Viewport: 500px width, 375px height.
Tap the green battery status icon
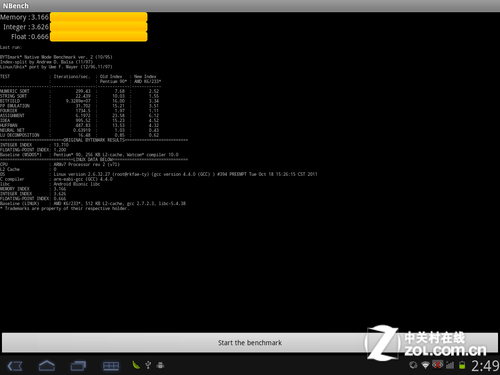pyautogui.click(x=462, y=365)
